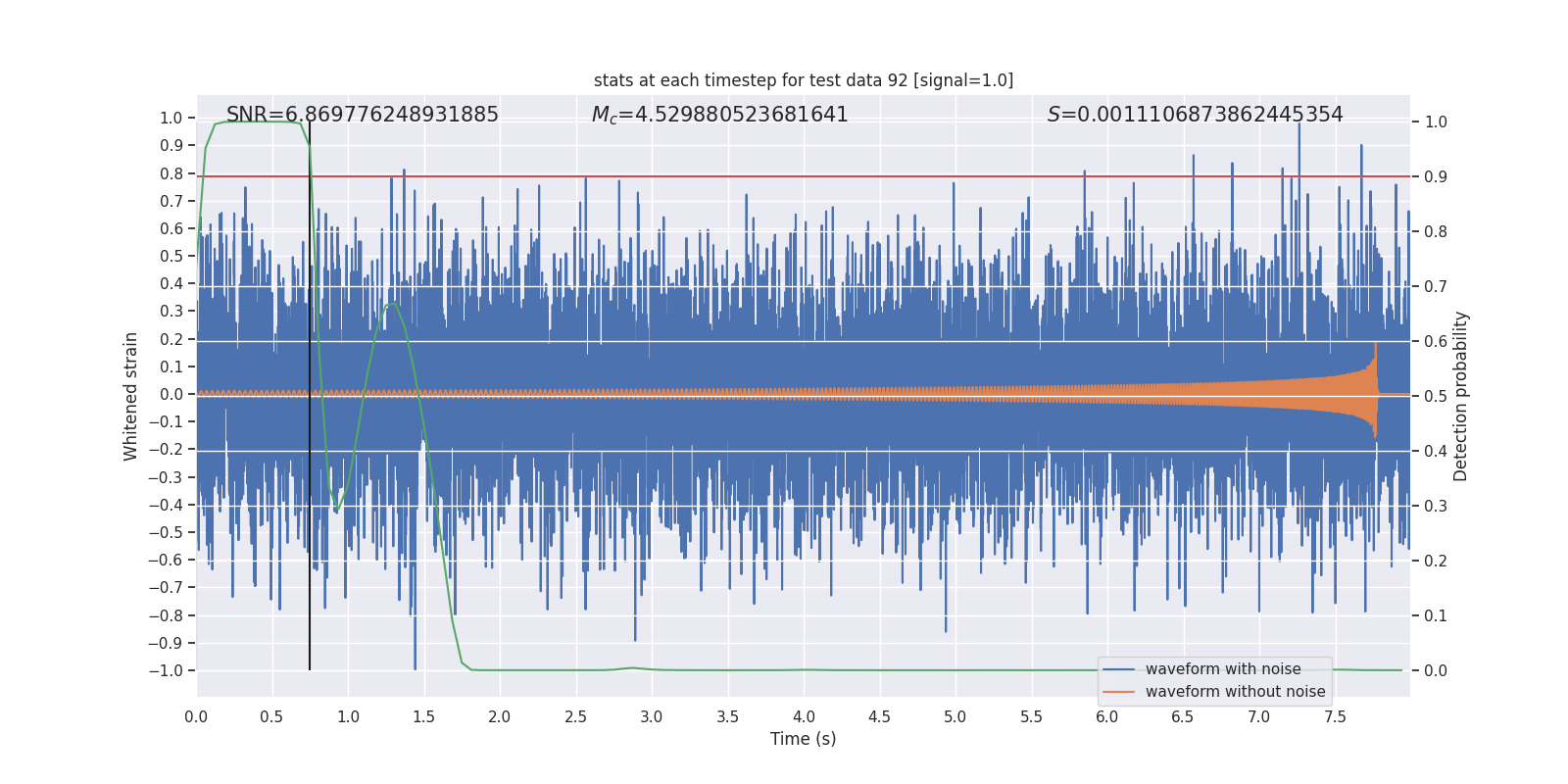The height and width of the screenshot is (784, 1568).
Task: Click the 'Whitened strain' axis label
Action: click(x=131, y=396)
